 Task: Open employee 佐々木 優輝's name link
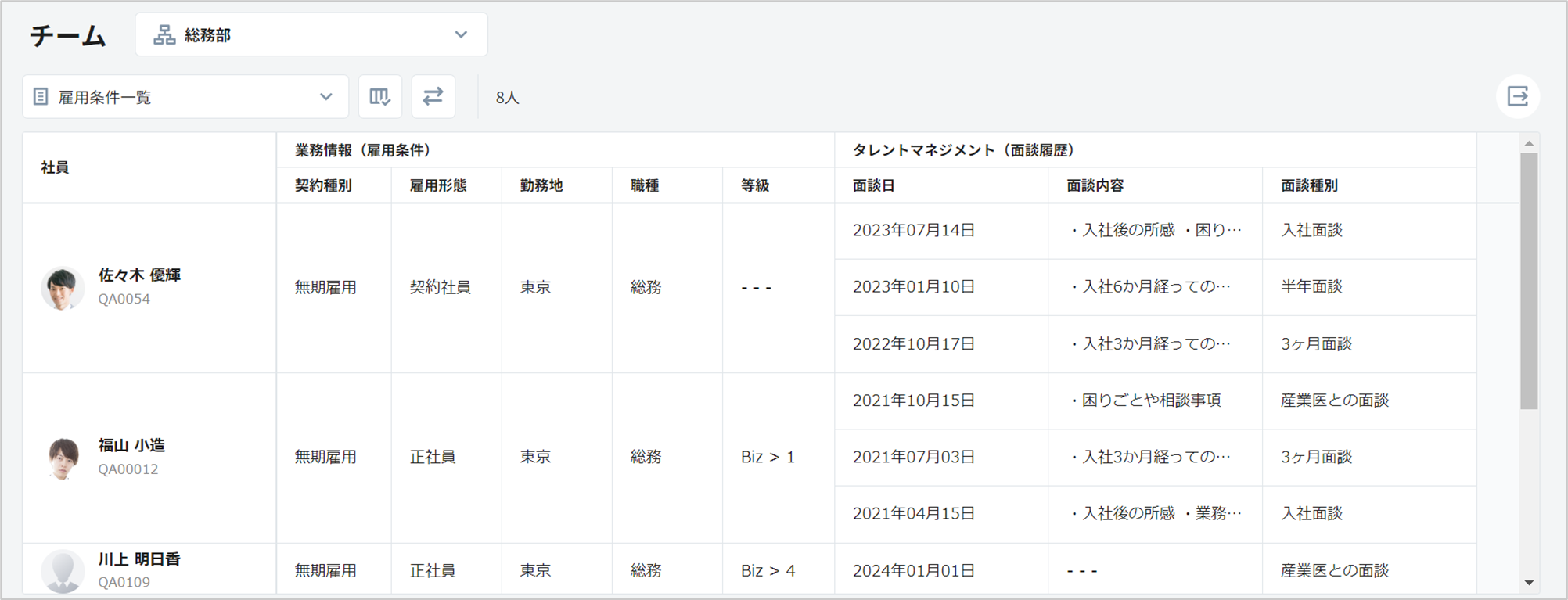pos(139,275)
